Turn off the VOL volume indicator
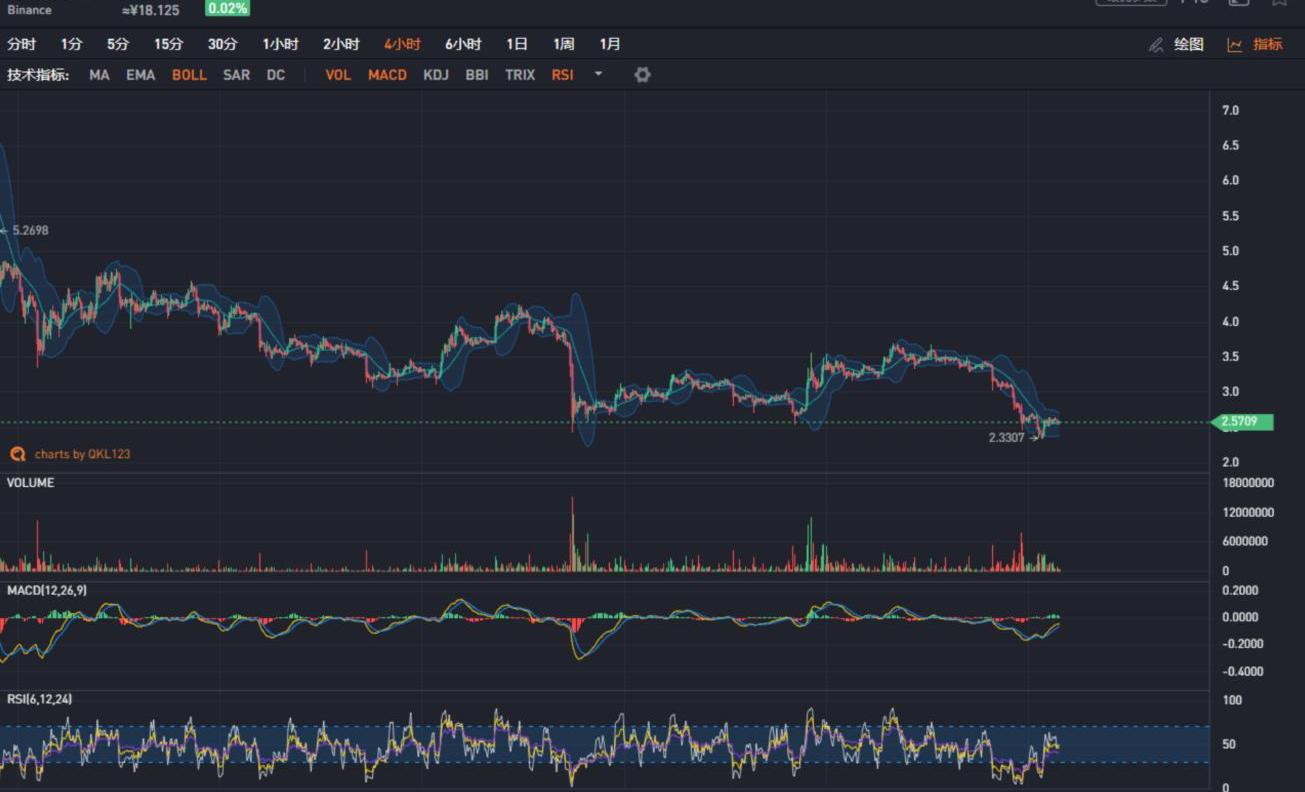 pos(338,75)
